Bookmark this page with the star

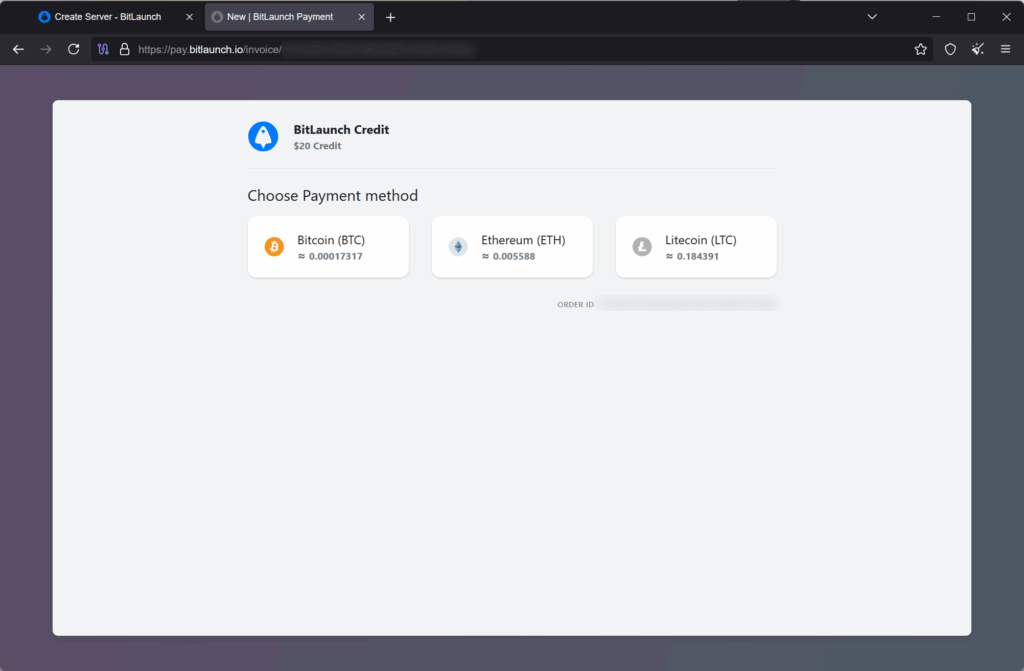click(x=921, y=49)
